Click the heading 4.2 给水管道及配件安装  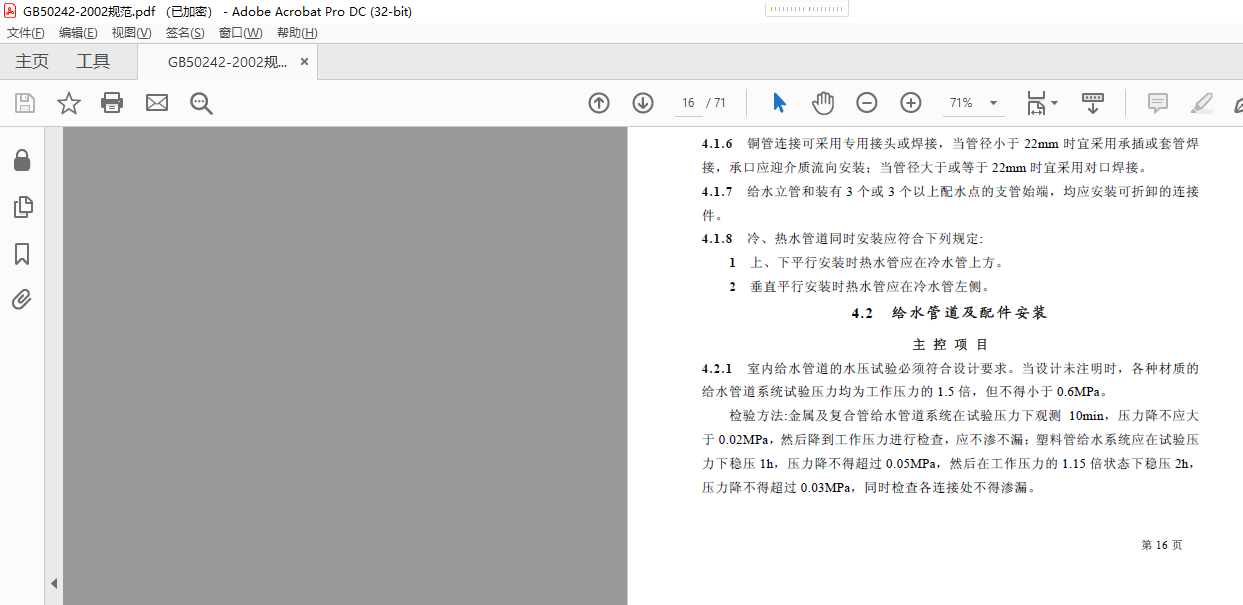949,313
